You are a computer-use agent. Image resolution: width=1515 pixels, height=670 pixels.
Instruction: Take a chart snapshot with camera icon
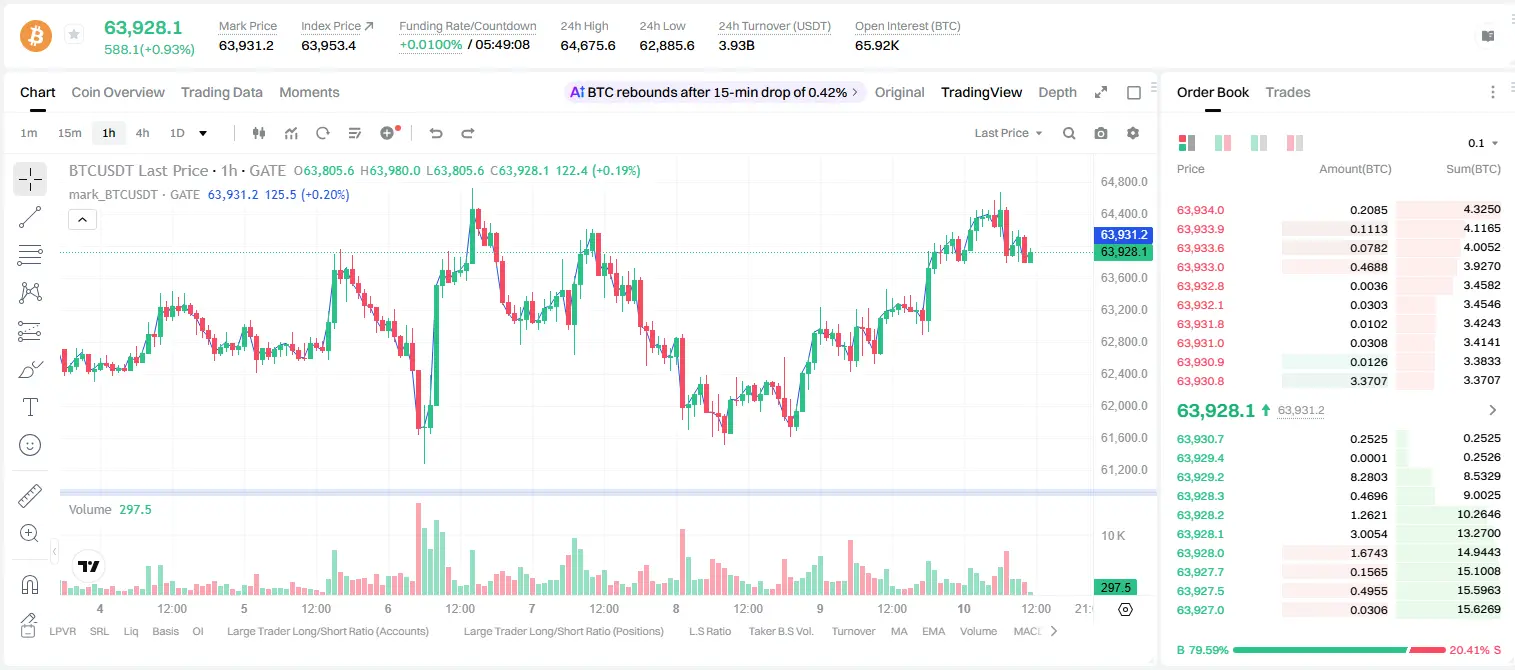[1101, 133]
